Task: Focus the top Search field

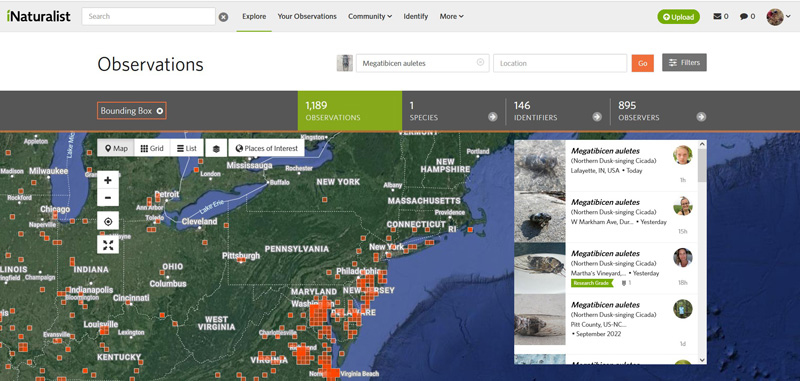Action: [148, 16]
